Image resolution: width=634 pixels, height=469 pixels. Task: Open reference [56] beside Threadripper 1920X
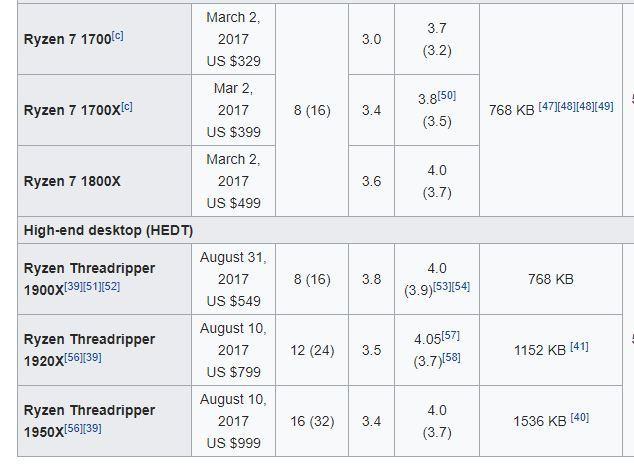[x=73, y=357]
